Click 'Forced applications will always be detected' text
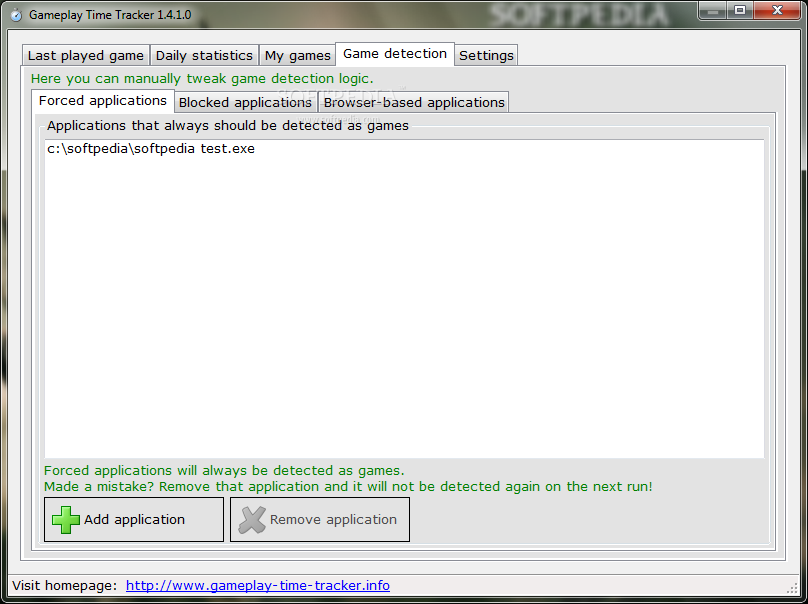This screenshot has width=808, height=604. [x=224, y=471]
